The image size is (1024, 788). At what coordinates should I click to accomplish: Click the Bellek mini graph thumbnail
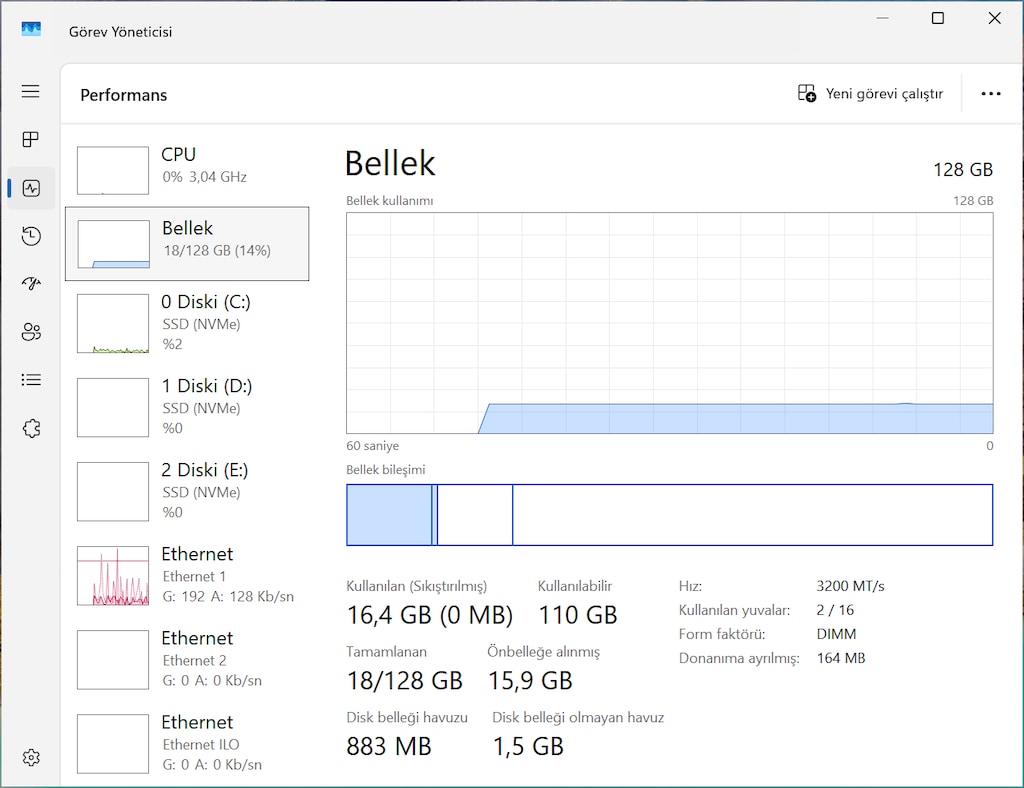[113, 244]
